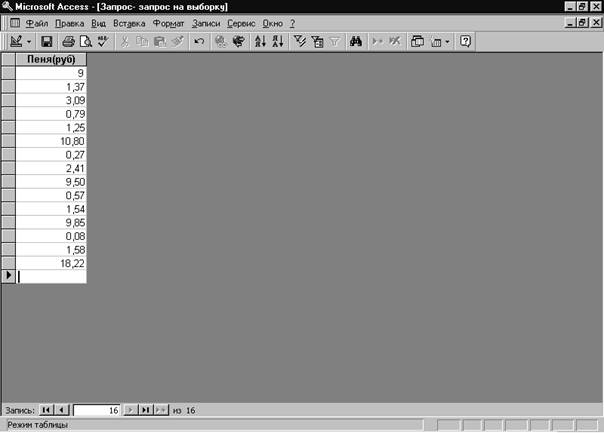Click the cell with value 2,41

51,168
